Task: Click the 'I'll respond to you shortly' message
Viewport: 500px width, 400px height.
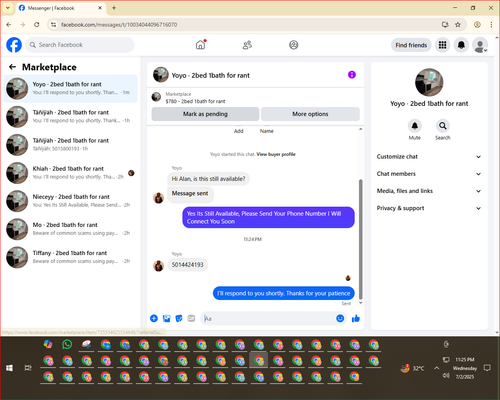Action: pos(284,293)
